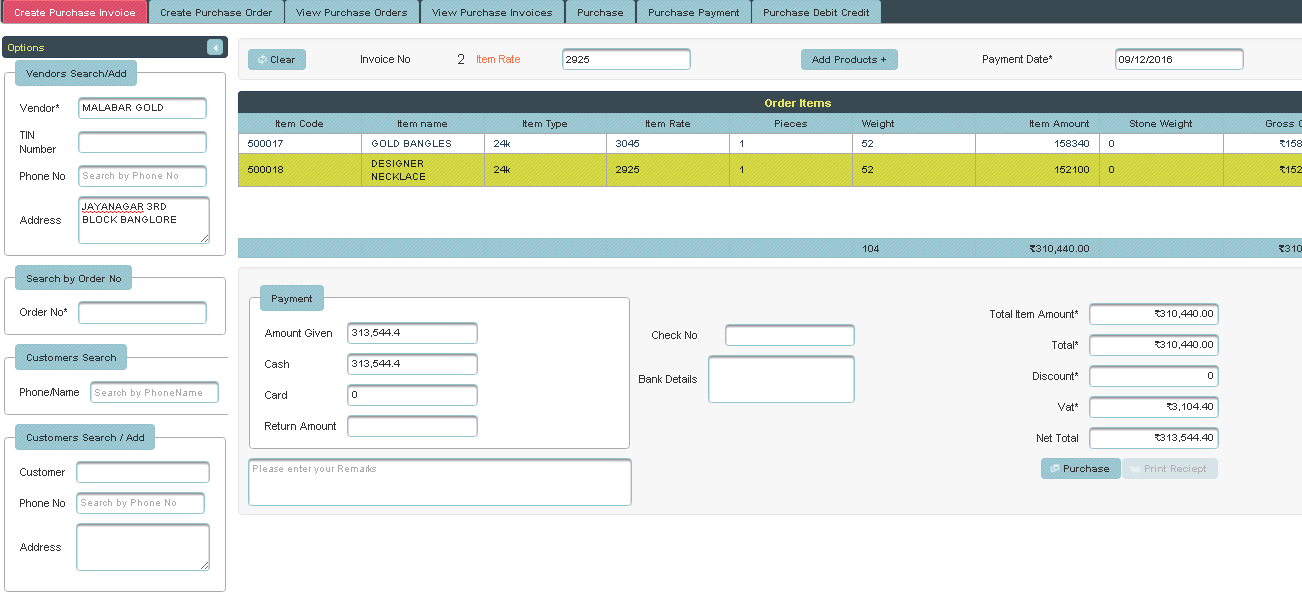Click the Payment Date field

[1178, 60]
